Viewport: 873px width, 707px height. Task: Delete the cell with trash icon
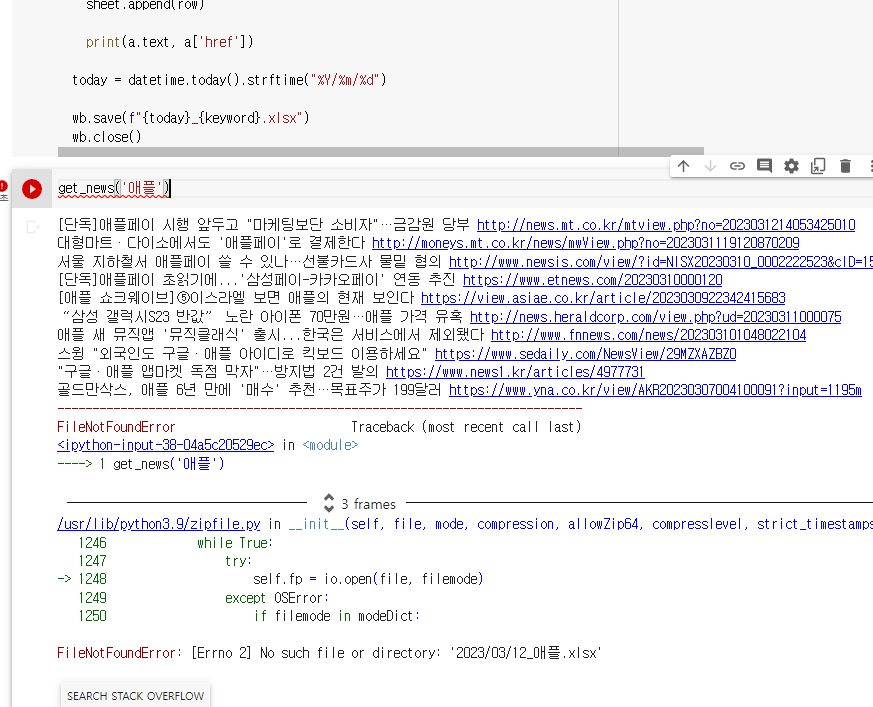pyautogui.click(x=845, y=166)
